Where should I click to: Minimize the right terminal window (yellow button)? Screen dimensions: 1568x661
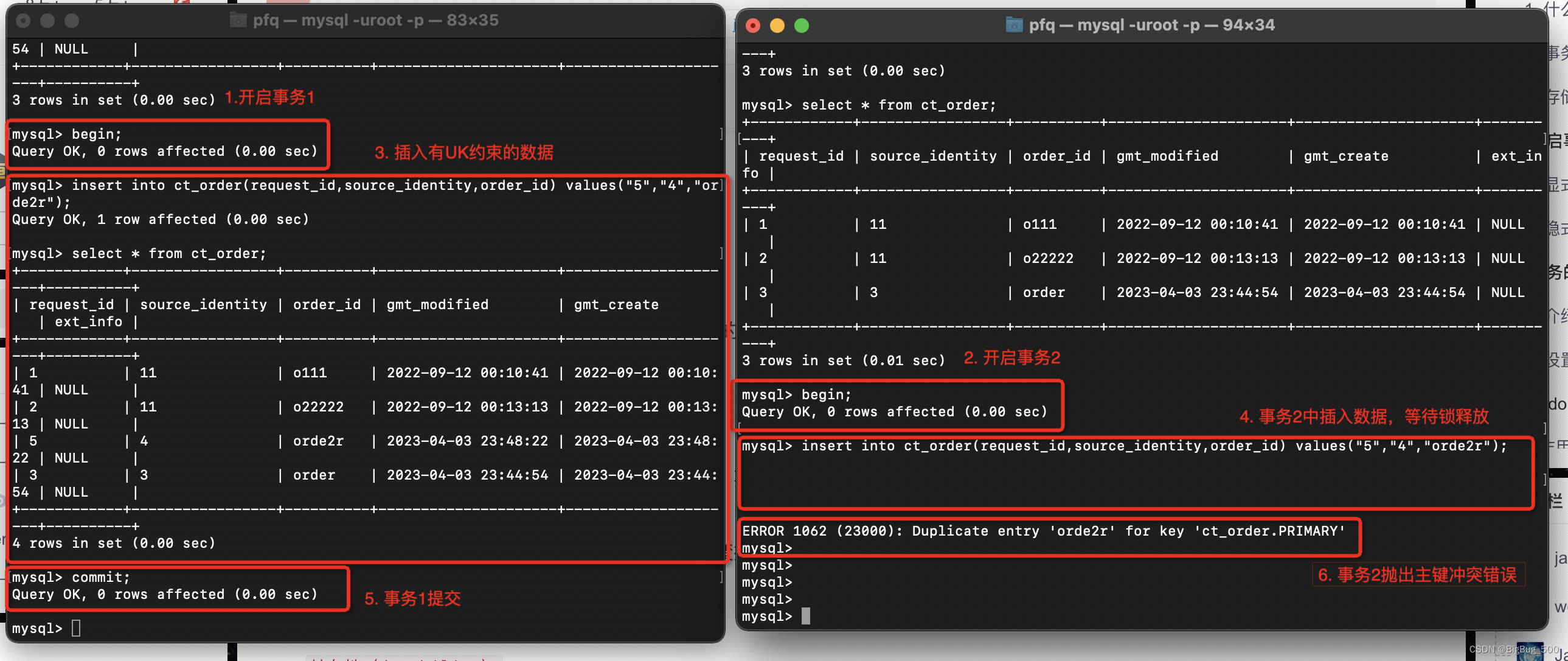777,26
